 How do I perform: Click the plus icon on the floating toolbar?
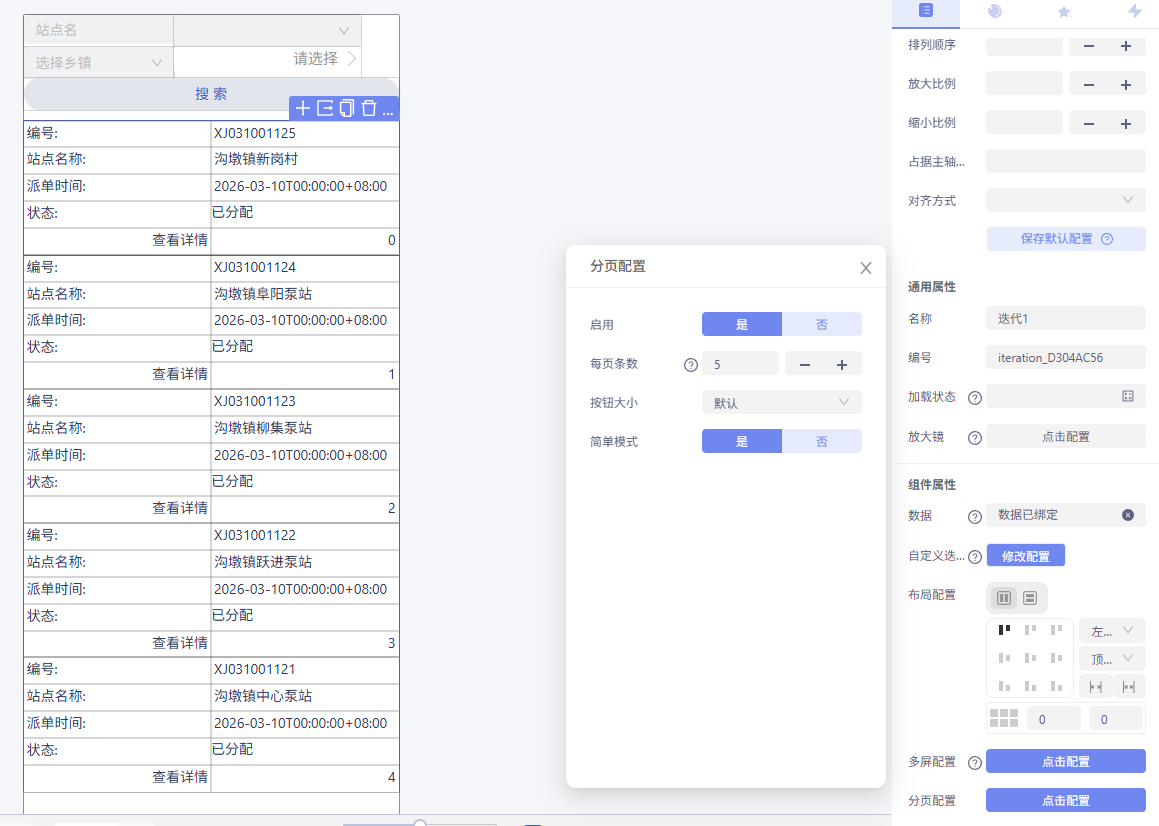coord(303,108)
